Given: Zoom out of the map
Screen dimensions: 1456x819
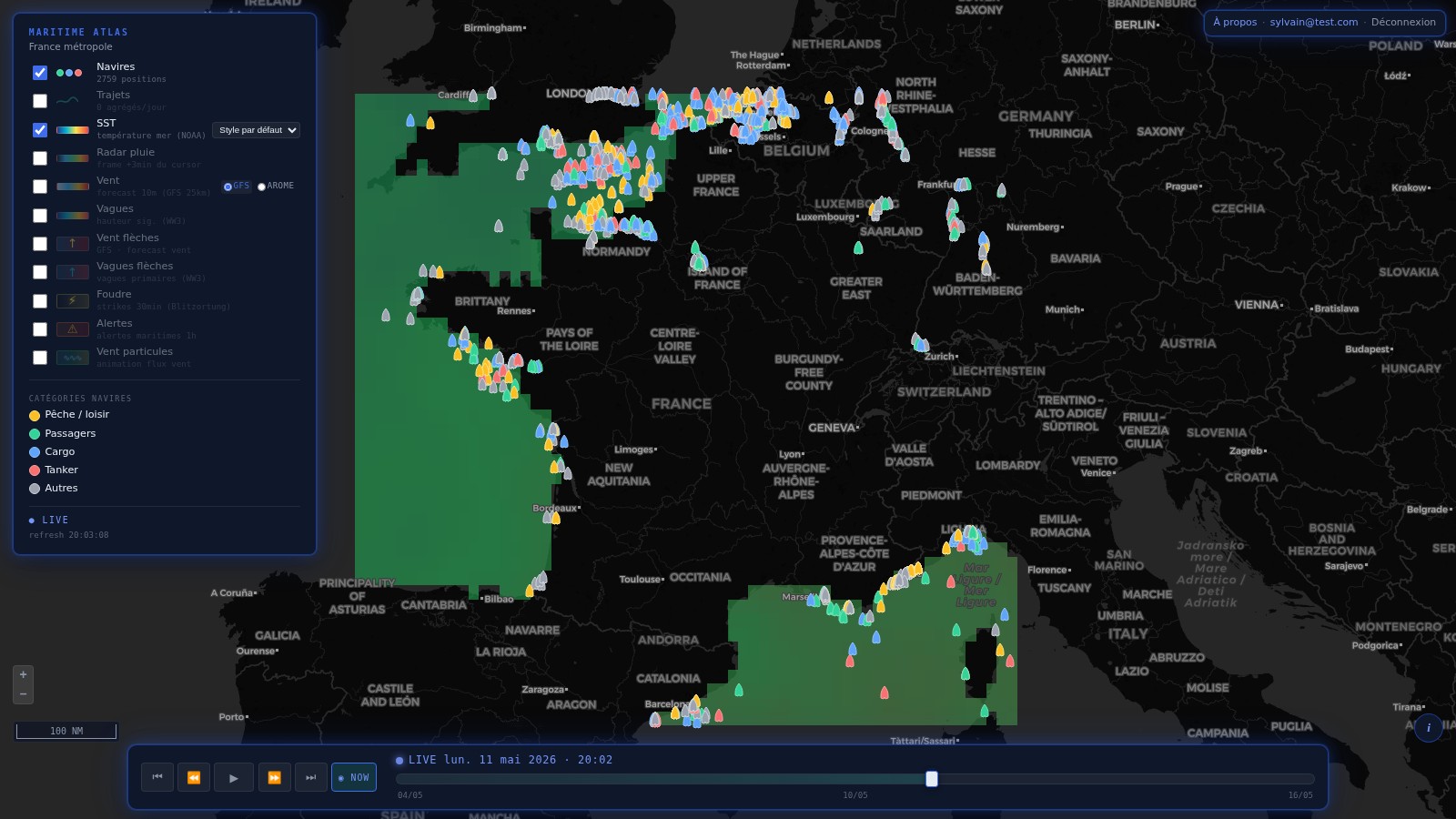Looking at the screenshot, I should tap(24, 694).
